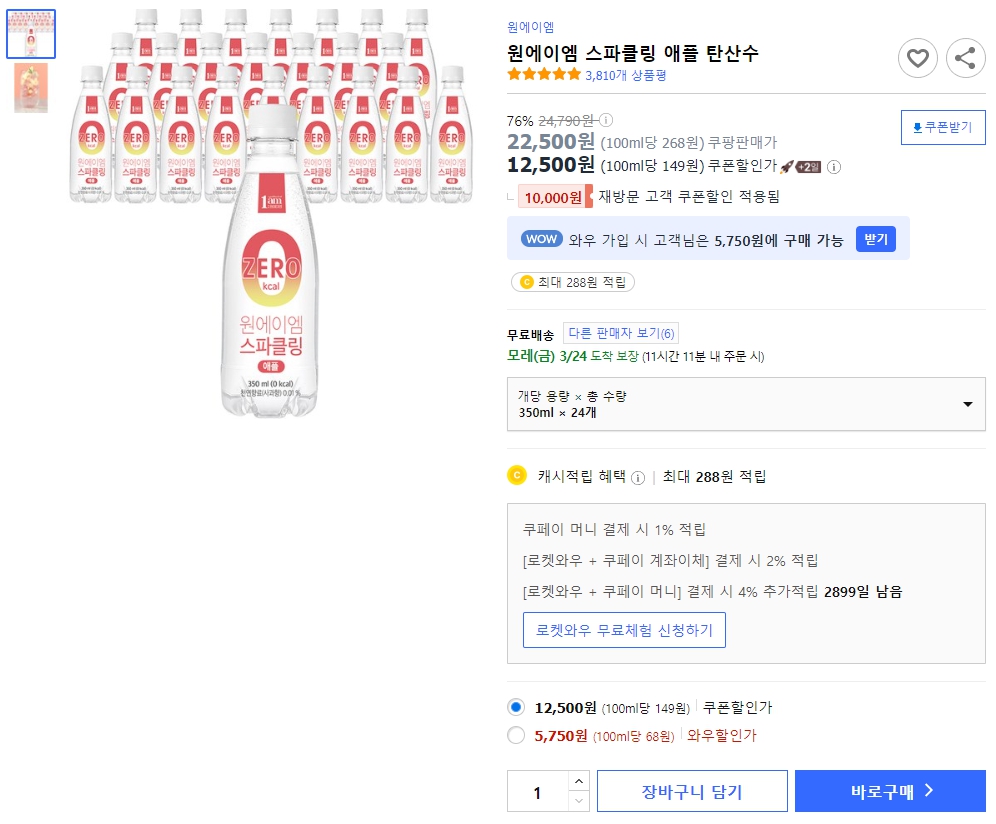Viewport: 996px width, 824px height.
Task: Click the WOW badge in blue banner
Action: click(x=541, y=238)
